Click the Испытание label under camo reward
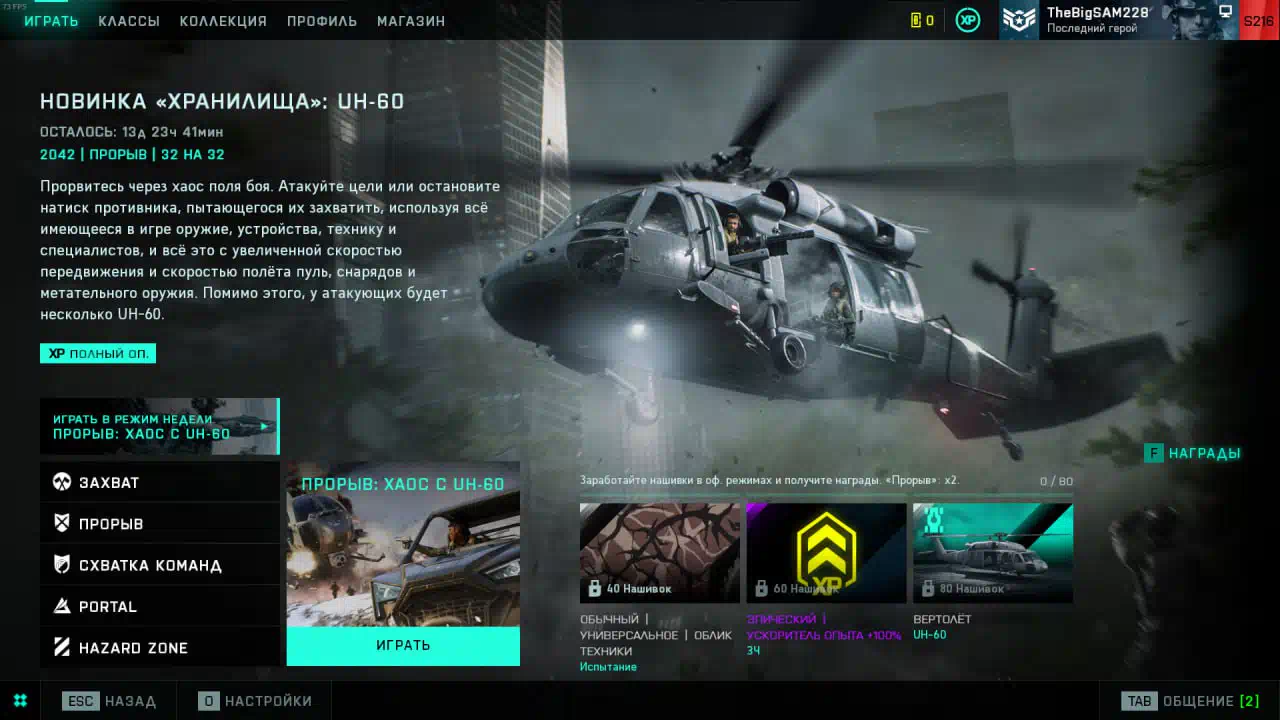This screenshot has height=720, width=1280. tap(608, 667)
